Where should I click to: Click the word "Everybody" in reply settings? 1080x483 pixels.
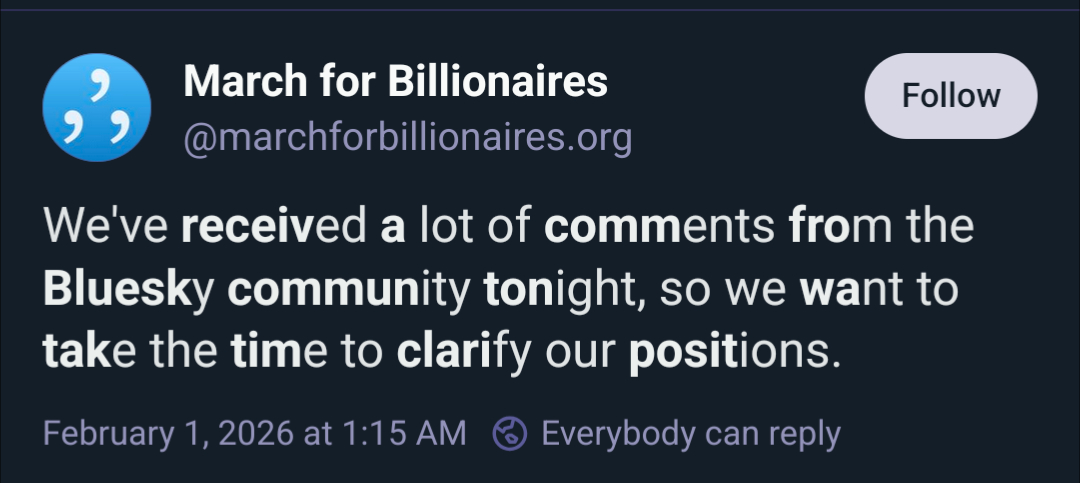tap(617, 434)
